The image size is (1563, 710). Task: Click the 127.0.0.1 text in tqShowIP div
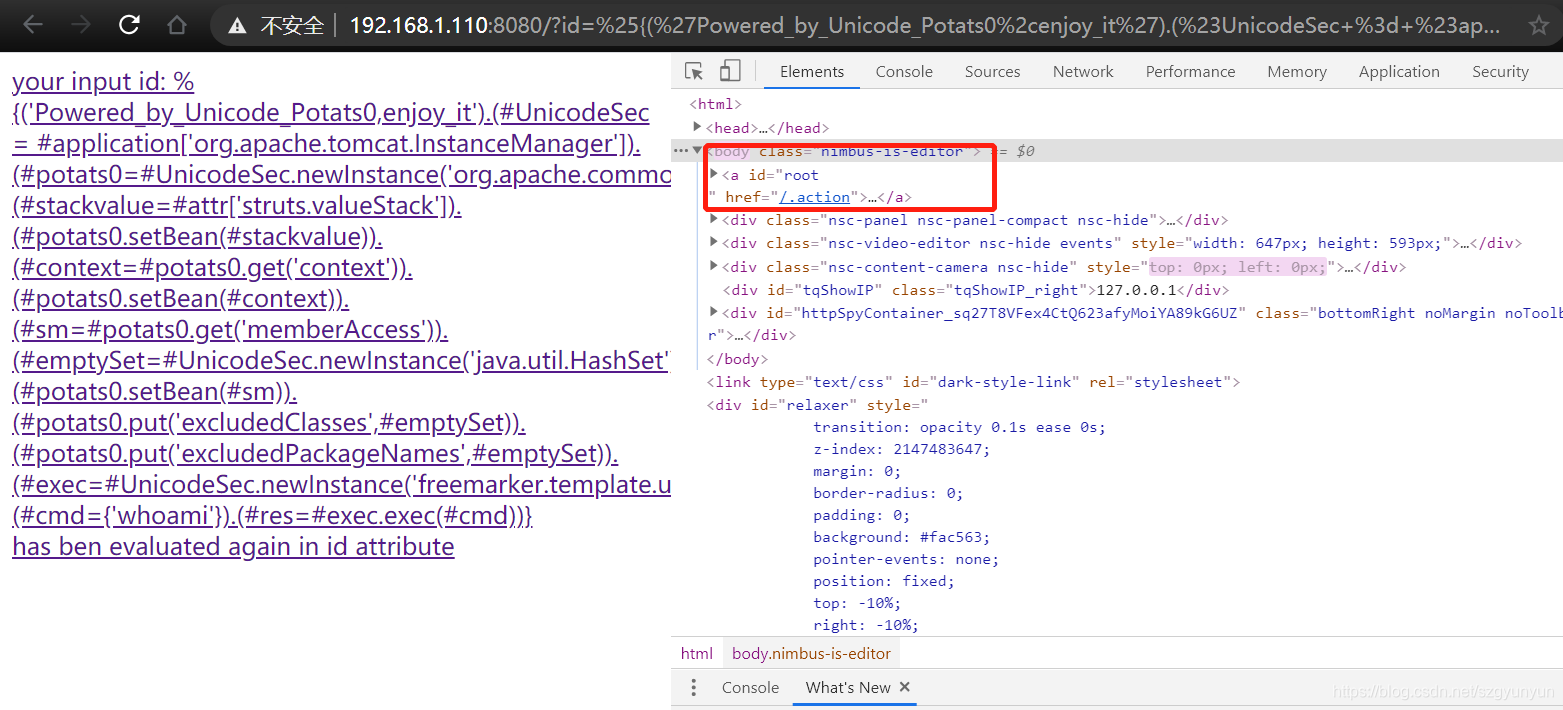click(1136, 290)
